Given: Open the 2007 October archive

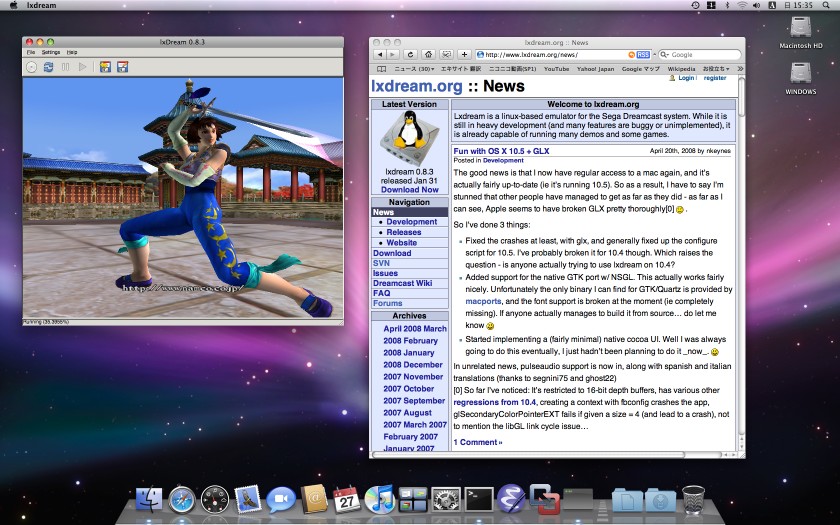Looking at the screenshot, I should (x=408, y=389).
